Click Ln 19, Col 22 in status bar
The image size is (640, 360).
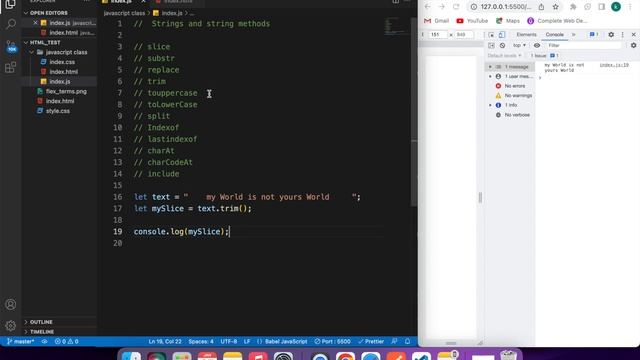(x=165, y=341)
